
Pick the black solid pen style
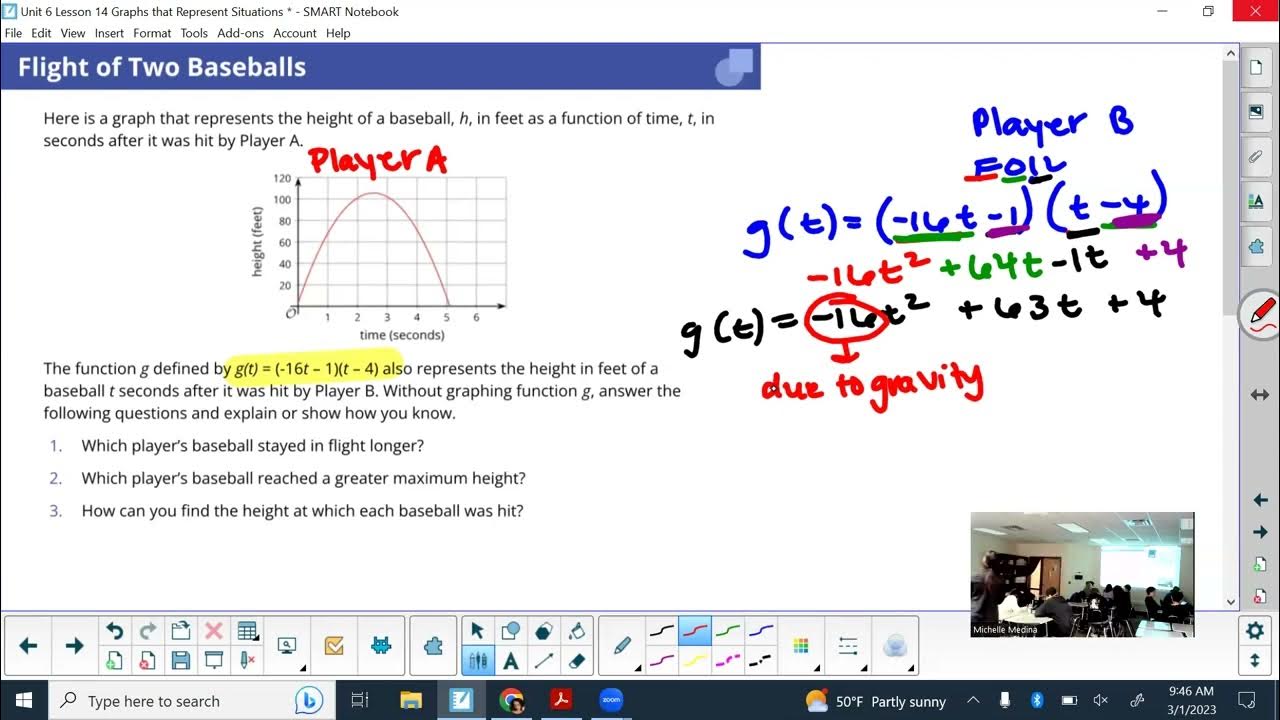click(x=662, y=631)
